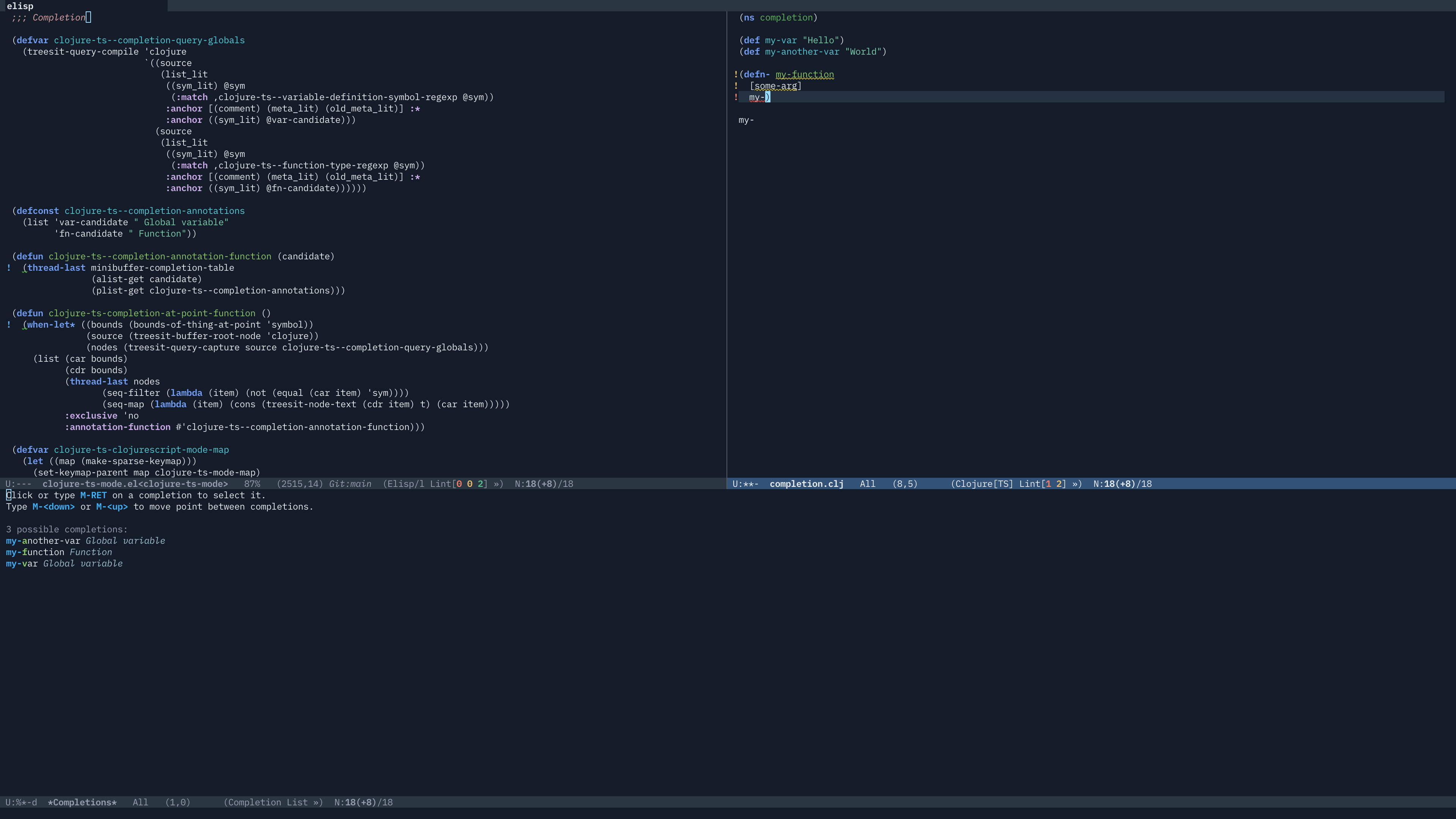Click buffer name 'clojure-ts-mode.el' in mode line

click(135, 484)
